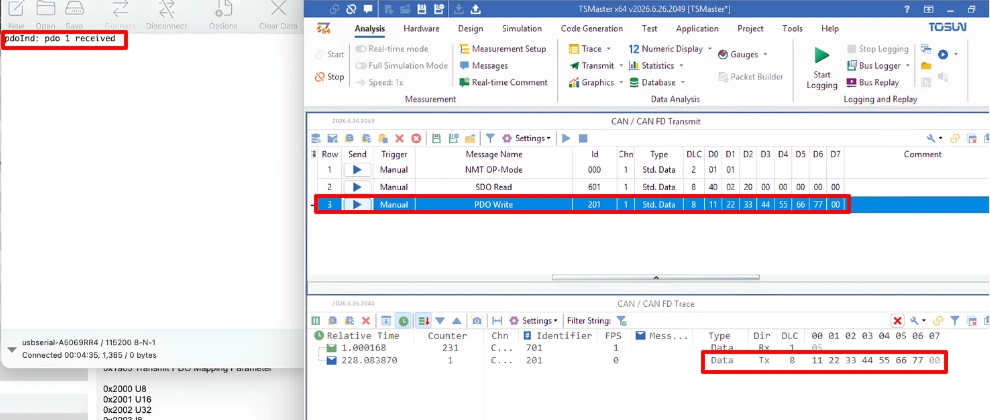The height and width of the screenshot is (420, 990).
Task: Click the blue down arrow in Trace toolbar
Action: click(x=440, y=321)
